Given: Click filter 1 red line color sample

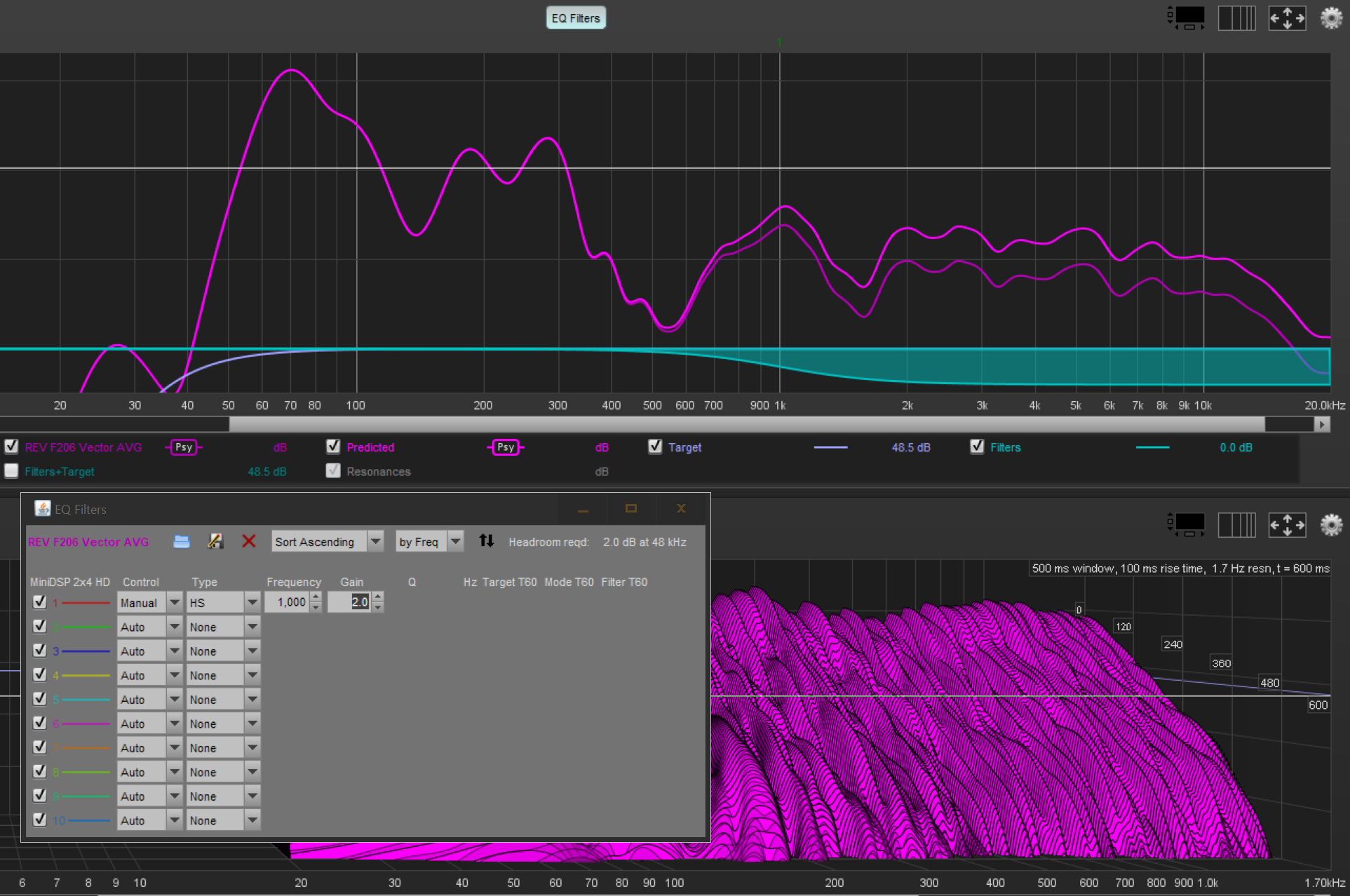Looking at the screenshot, I should point(86,602).
